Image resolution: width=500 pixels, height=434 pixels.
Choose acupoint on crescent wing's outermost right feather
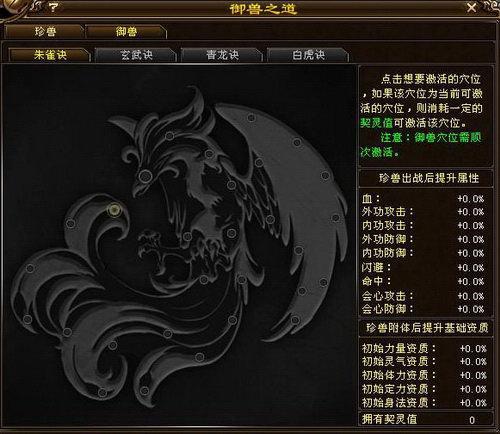[336, 218]
